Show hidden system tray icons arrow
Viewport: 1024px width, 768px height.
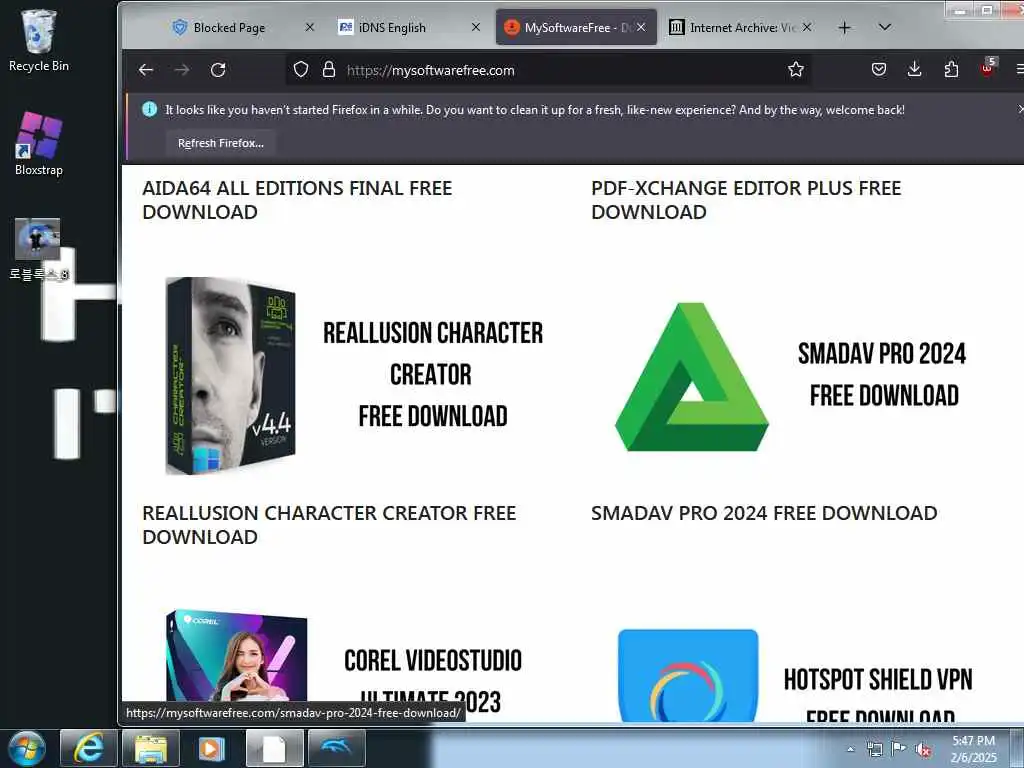[x=850, y=749]
